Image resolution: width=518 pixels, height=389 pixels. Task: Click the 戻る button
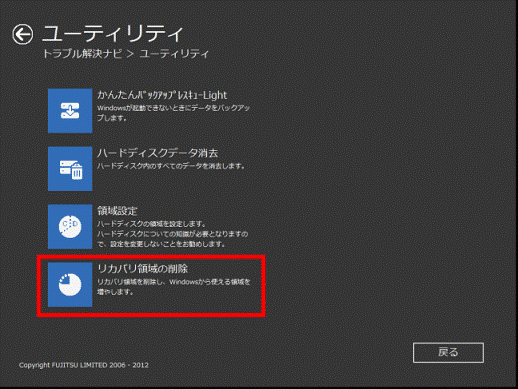point(448,352)
